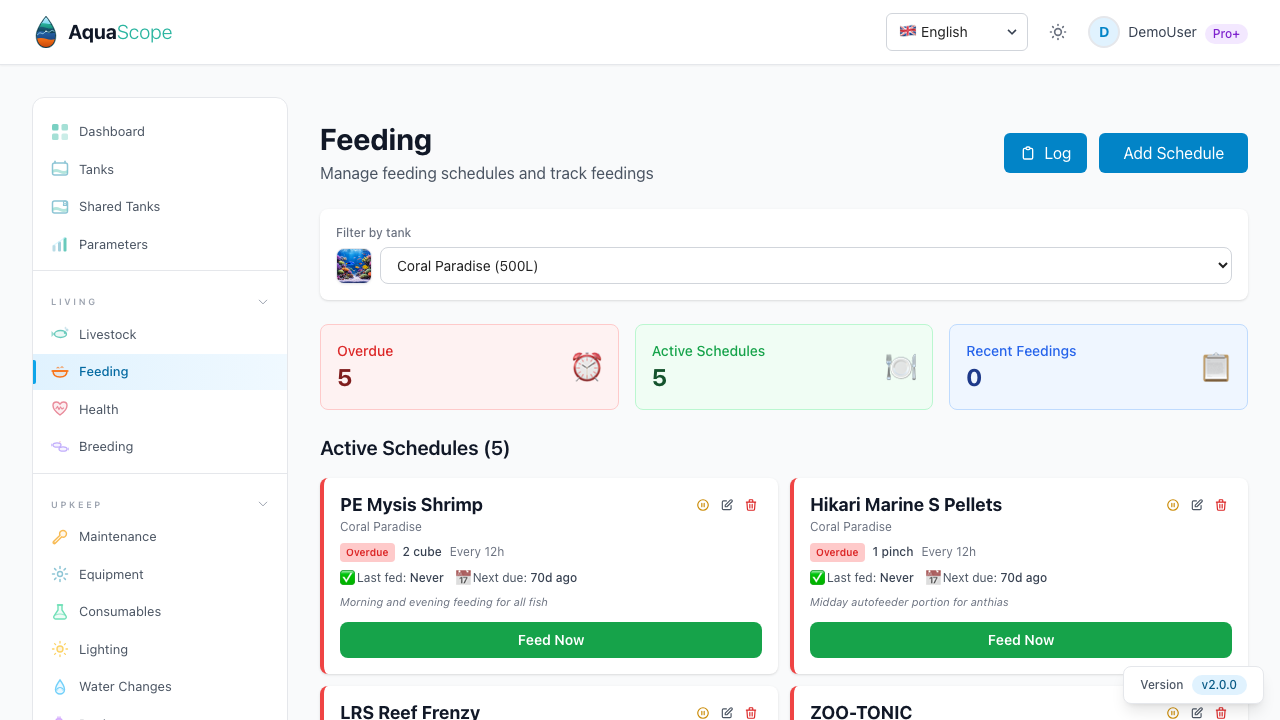Edit the PE Mysis Shrimp schedule
This screenshot has height=720, width=1280.
tap(727, 505)
